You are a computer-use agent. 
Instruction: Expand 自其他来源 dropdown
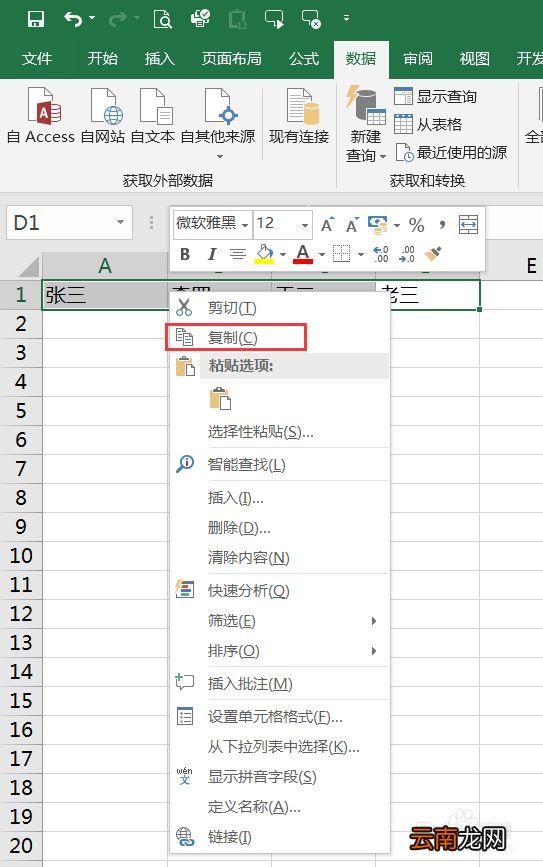coord(219,157)
